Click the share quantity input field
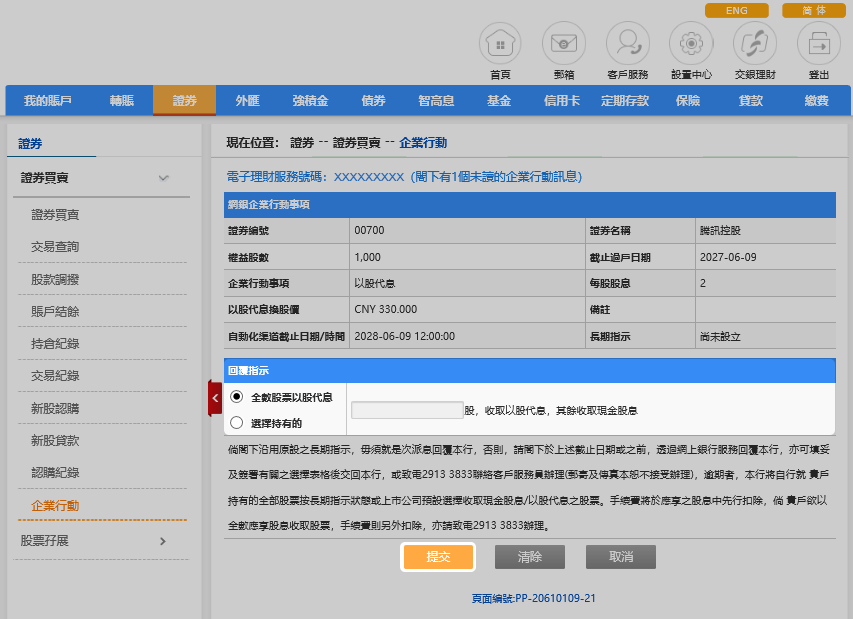Image resolution: width=853 pixels, height=619 pixels. pyautogui.click(x=407, y=410)
